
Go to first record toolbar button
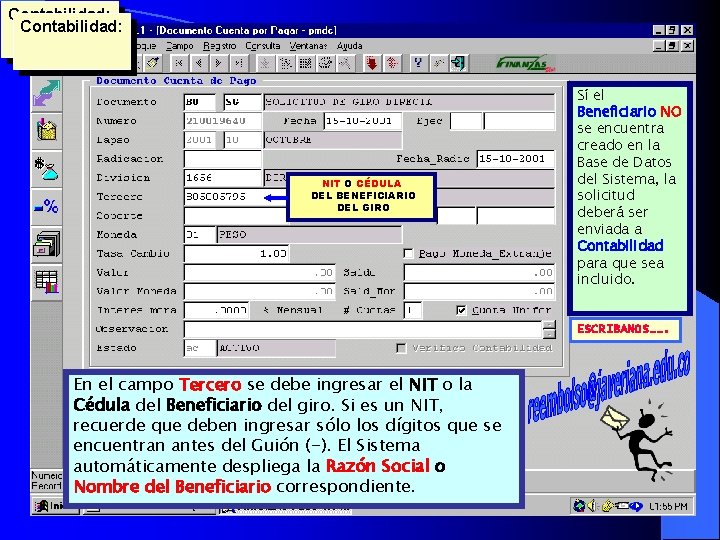coord(180,63)
